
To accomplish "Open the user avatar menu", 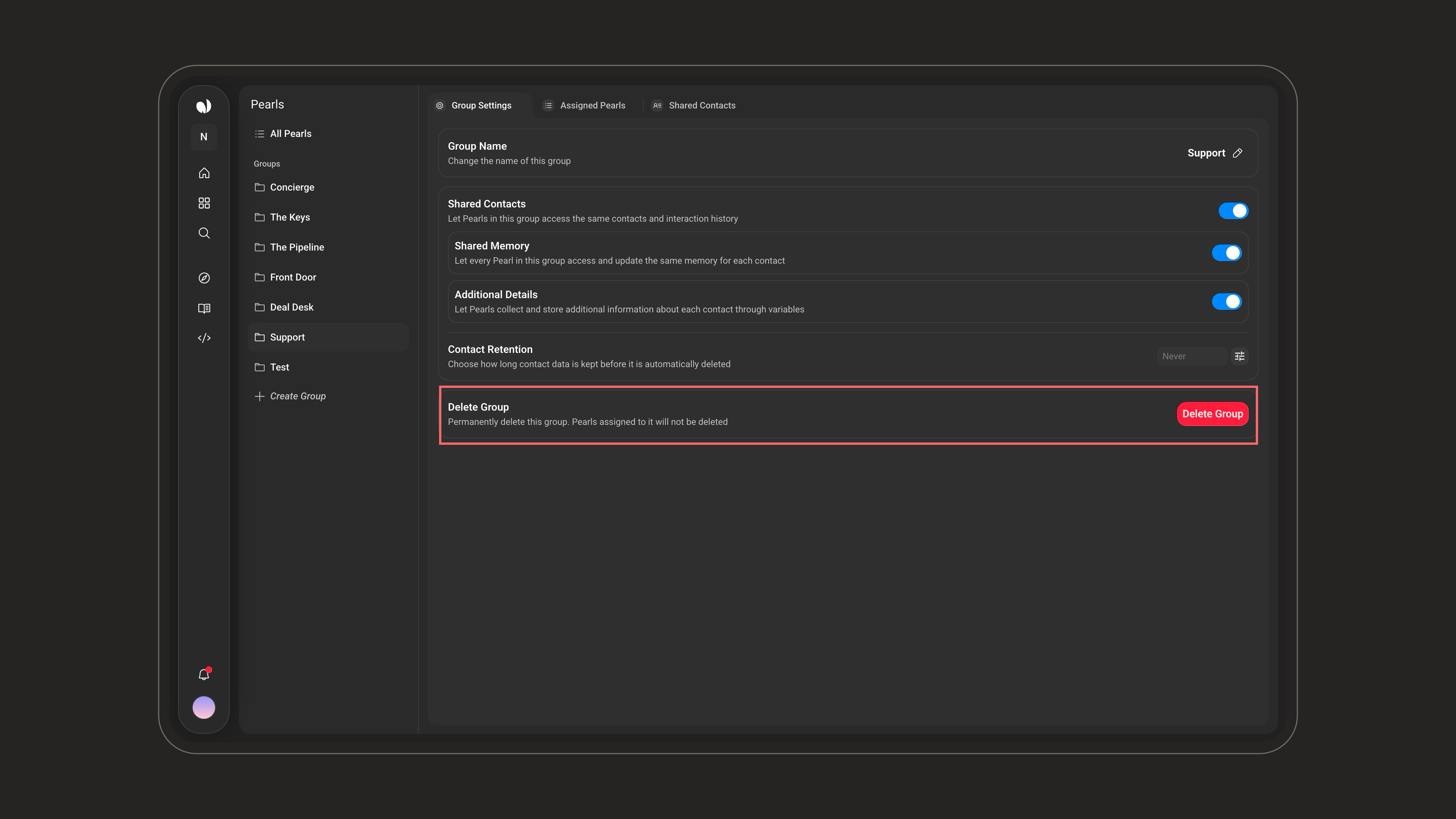I will point(204,708).
